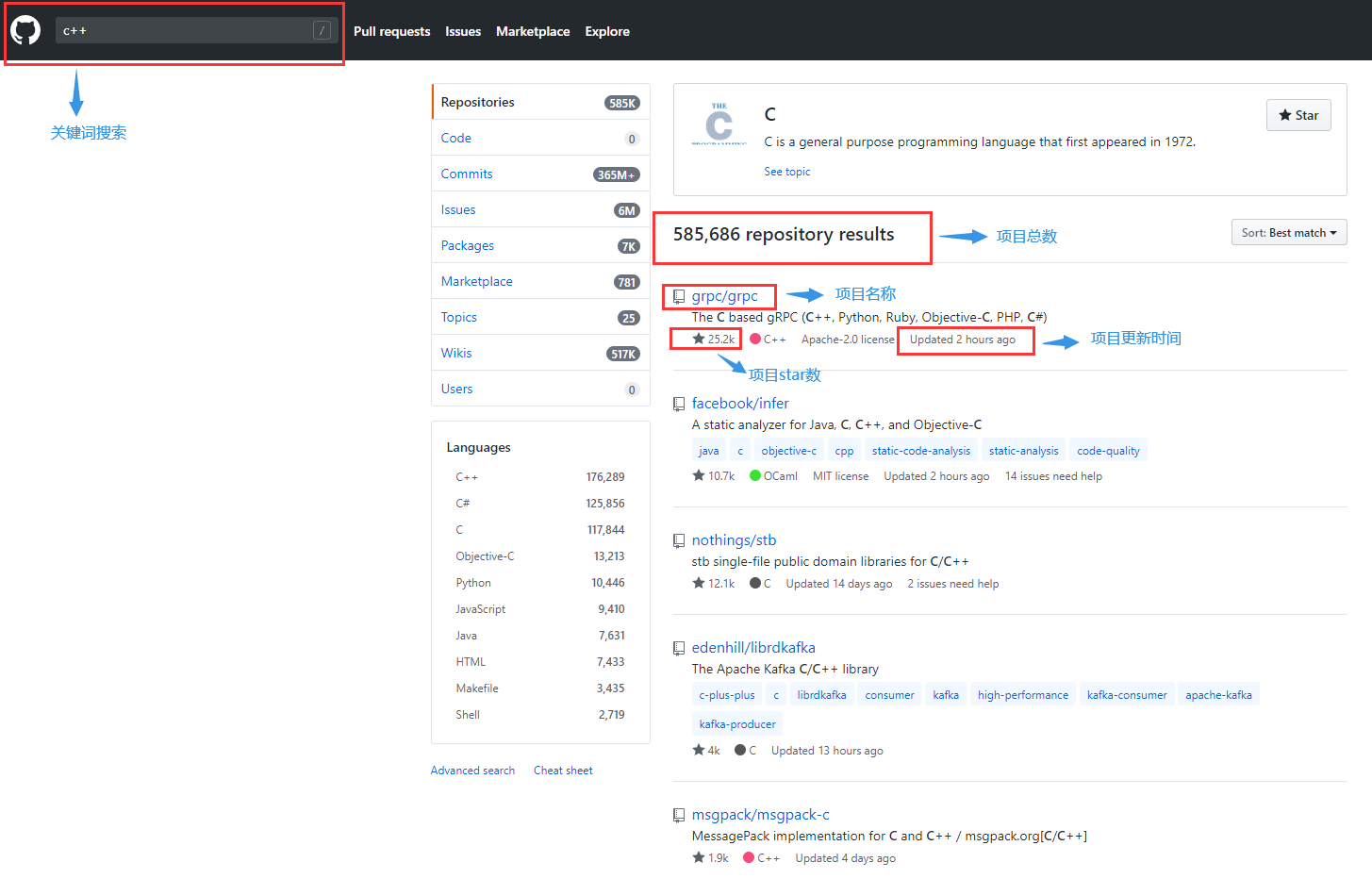Click the repo icon beside facebook/infer

679,405
